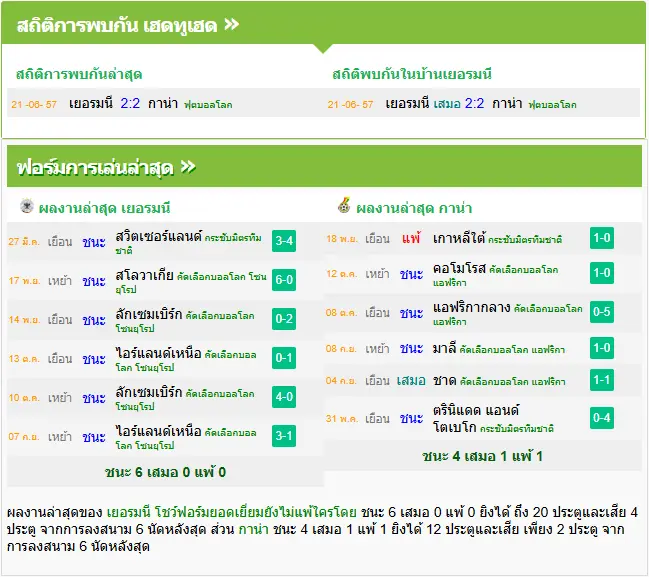Select opponent ชาด
This screenshot has width=649, height=577.
(x=445, y=380)
